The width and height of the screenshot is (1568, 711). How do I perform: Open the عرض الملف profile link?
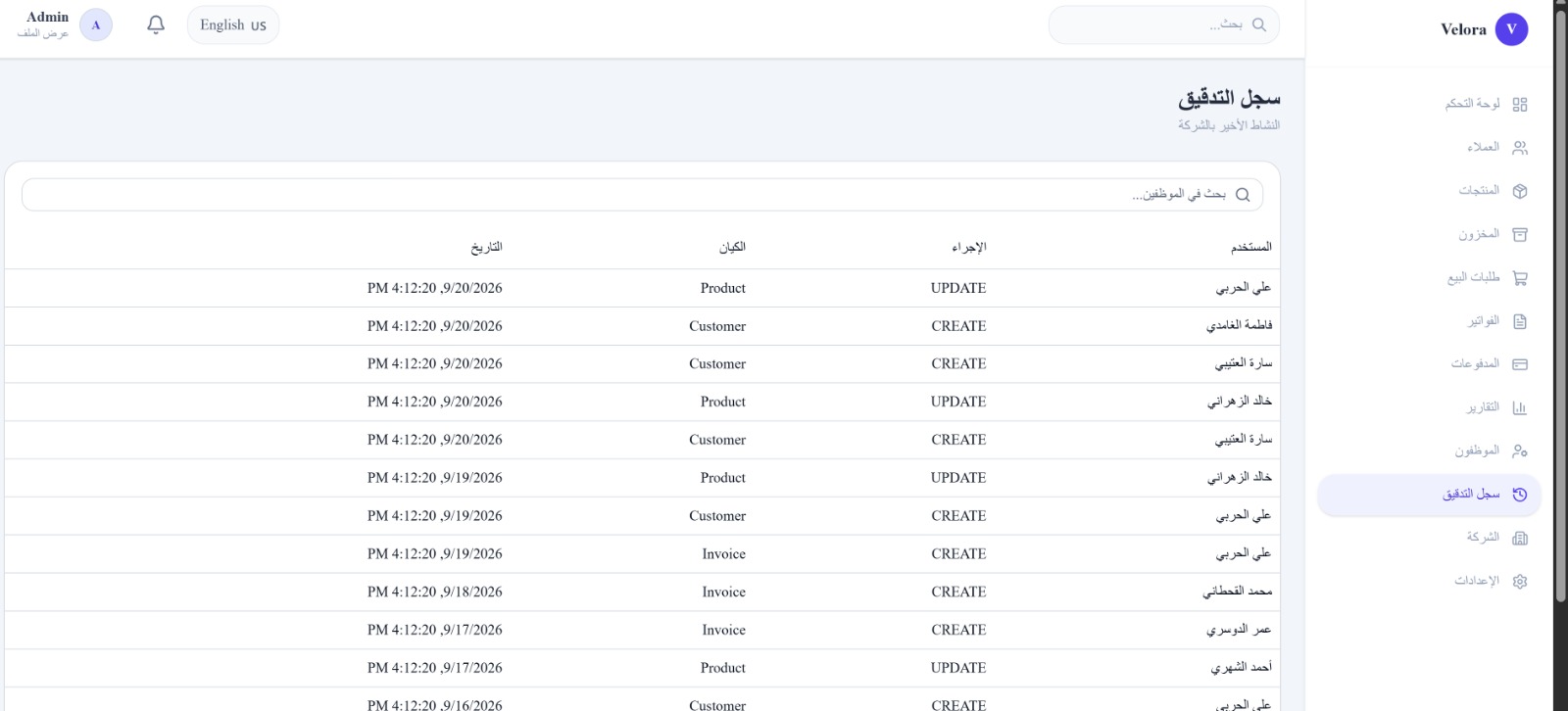coord(43,33)
